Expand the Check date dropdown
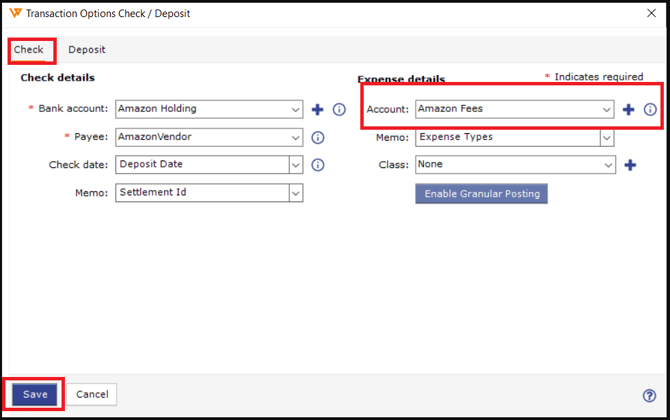 [x=296, y=165]
